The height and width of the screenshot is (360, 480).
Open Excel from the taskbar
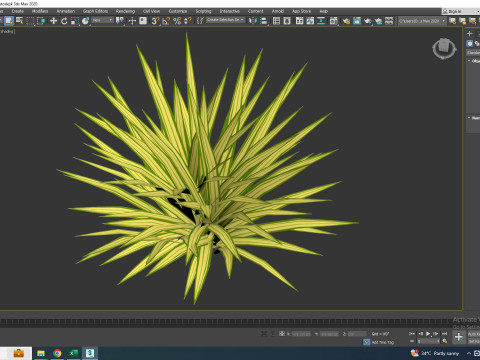click(73, 353)
